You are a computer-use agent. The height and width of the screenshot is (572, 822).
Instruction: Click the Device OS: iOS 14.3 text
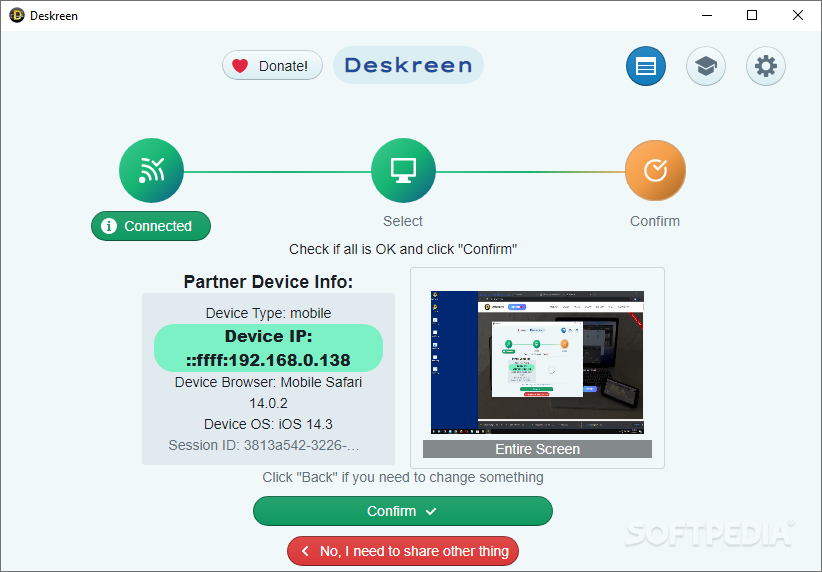point(268,424)
